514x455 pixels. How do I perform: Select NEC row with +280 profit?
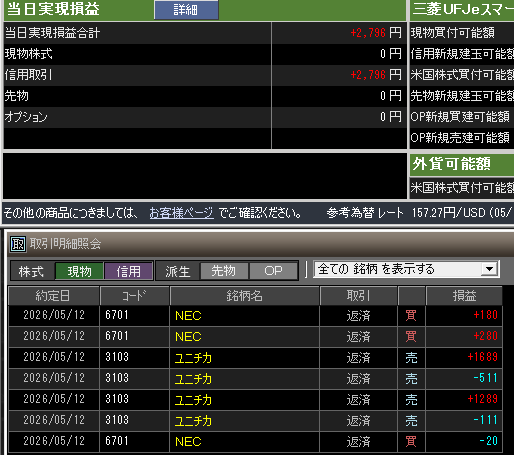(255, 336)
